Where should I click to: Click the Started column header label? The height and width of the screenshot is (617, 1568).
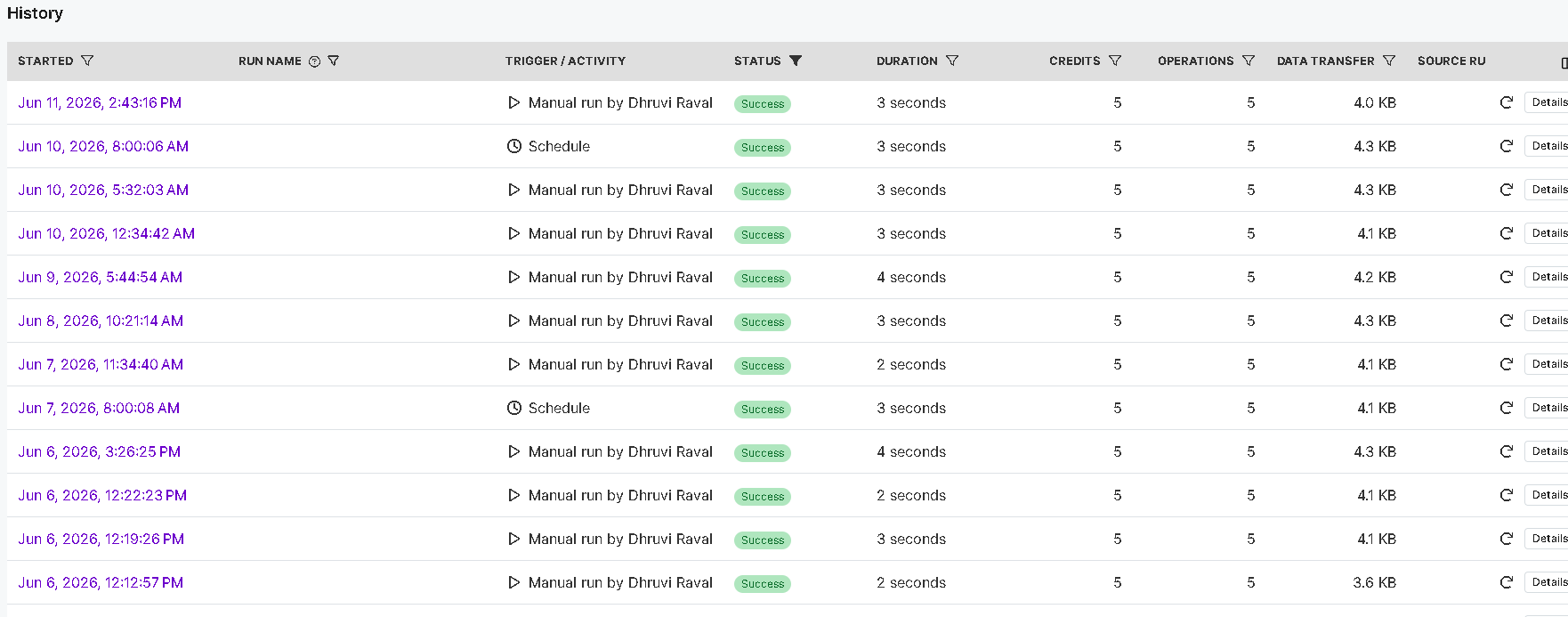tap(45, 61)
